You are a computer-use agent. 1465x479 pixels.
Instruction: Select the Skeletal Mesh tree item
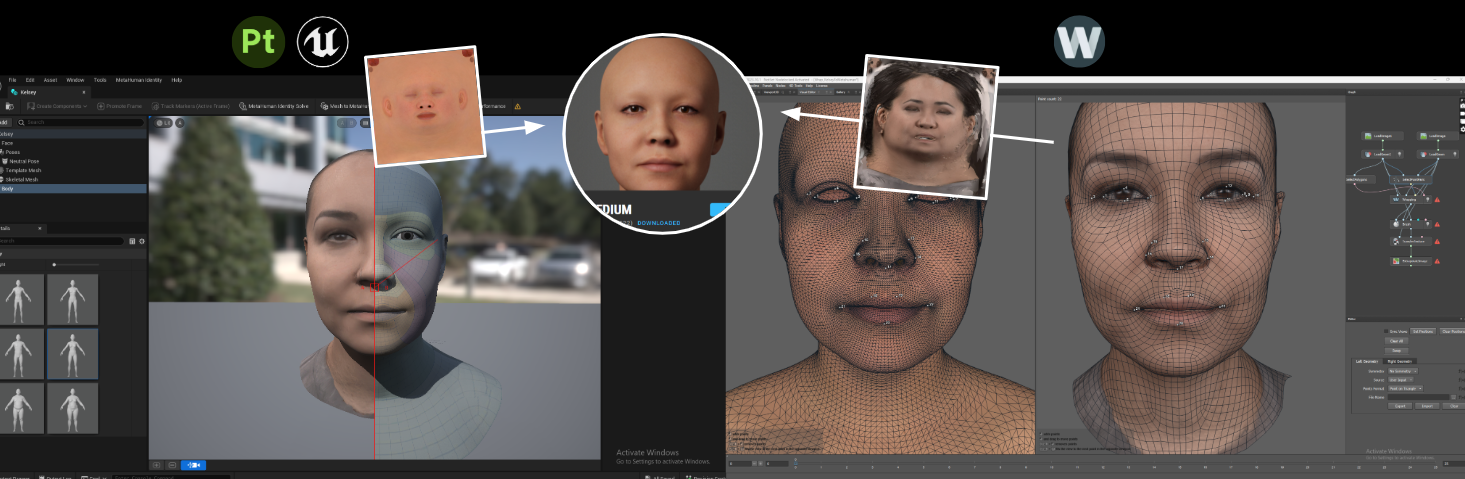pyautogui.click(x=73, y=180)
